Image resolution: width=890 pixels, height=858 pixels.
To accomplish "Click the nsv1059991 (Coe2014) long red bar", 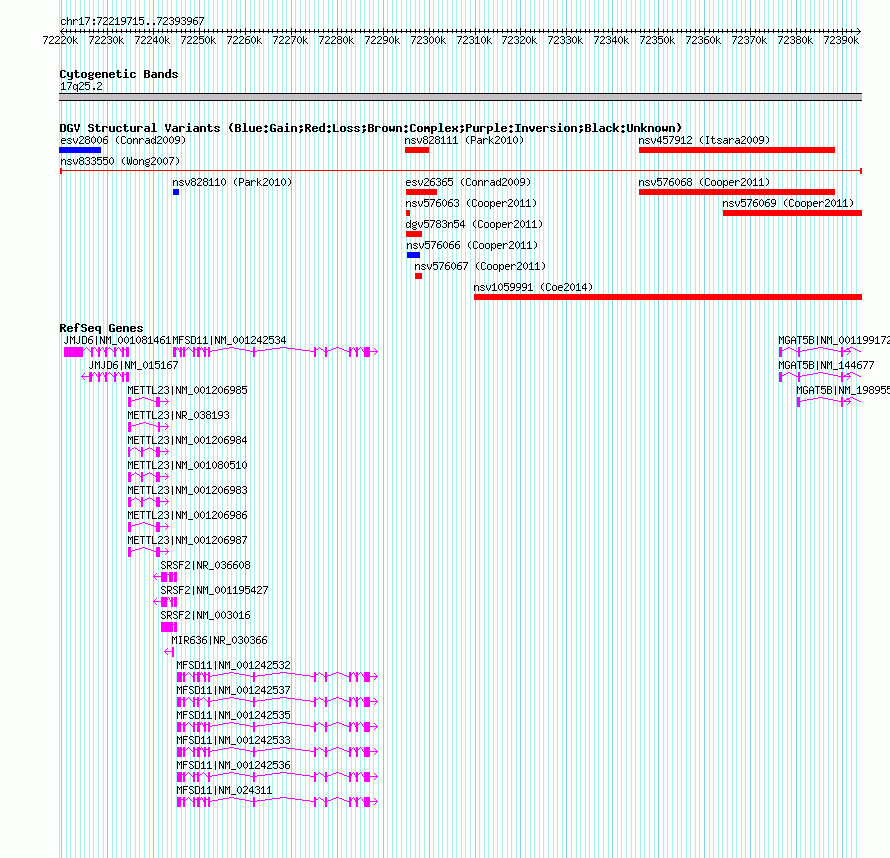I will click(668, 297).
